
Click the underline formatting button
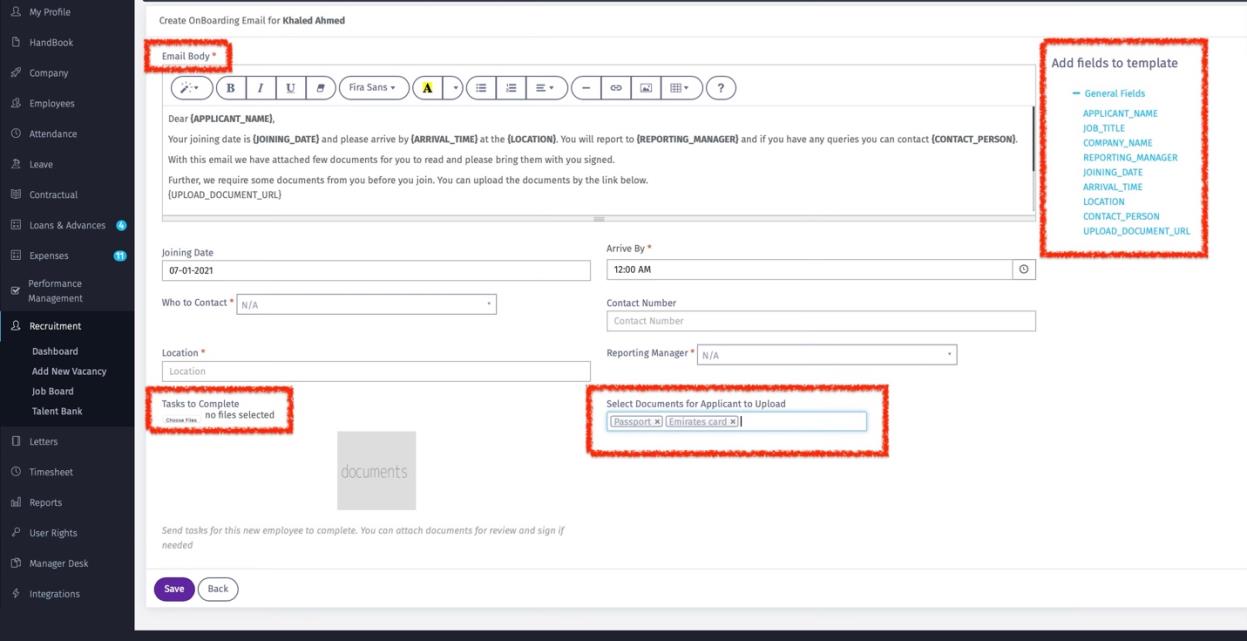click(x=290, y=88)
